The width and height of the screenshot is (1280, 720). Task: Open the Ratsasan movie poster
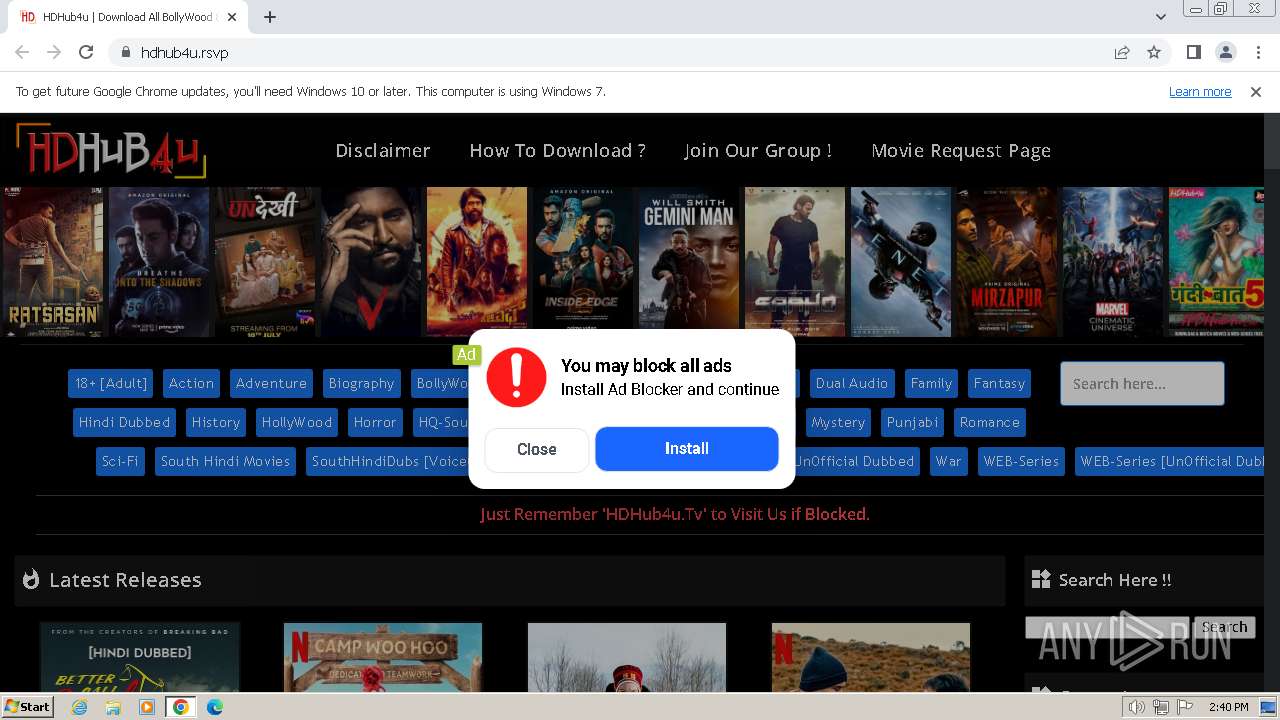click(x=53, y=262)
